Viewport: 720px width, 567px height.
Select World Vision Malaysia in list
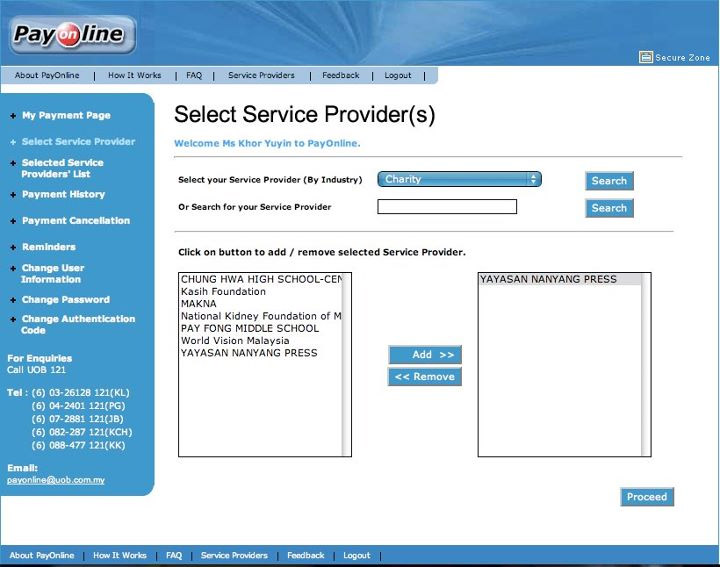(x=261, y=341)
